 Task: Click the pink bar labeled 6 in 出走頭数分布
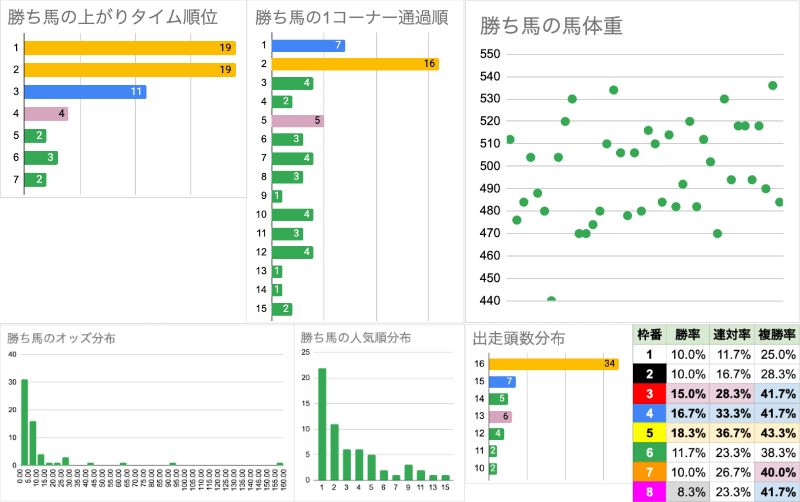point(506,416)
